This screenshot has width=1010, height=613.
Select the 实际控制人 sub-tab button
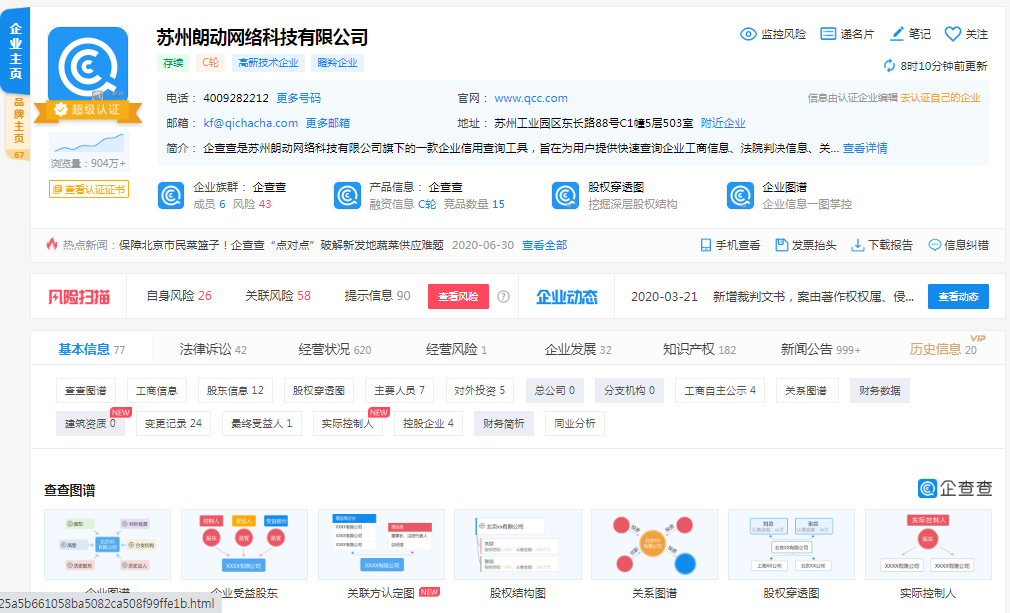coord(348,424)
